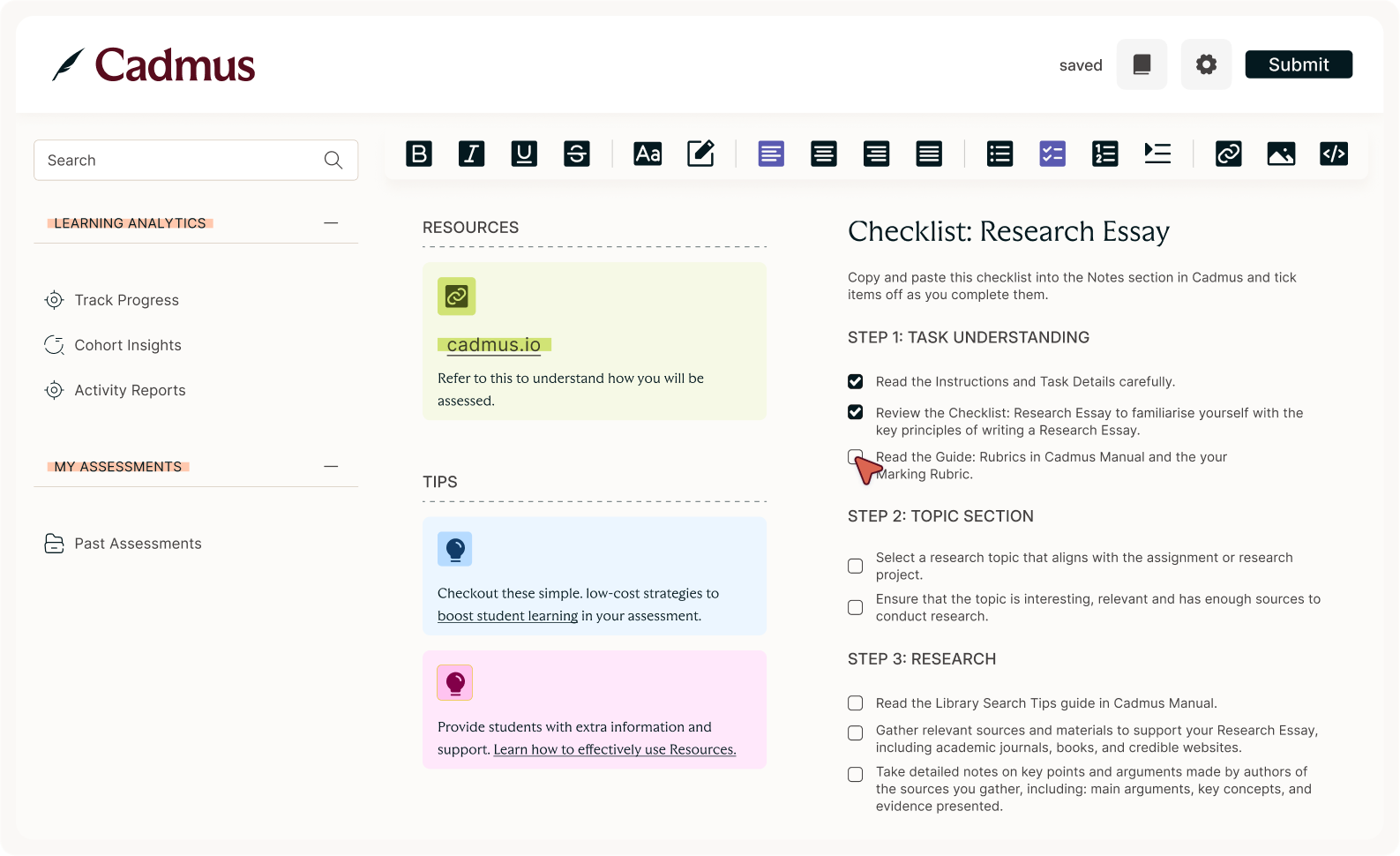Align text left
This screenshot has height=856, width=1400.
point(771,154)
